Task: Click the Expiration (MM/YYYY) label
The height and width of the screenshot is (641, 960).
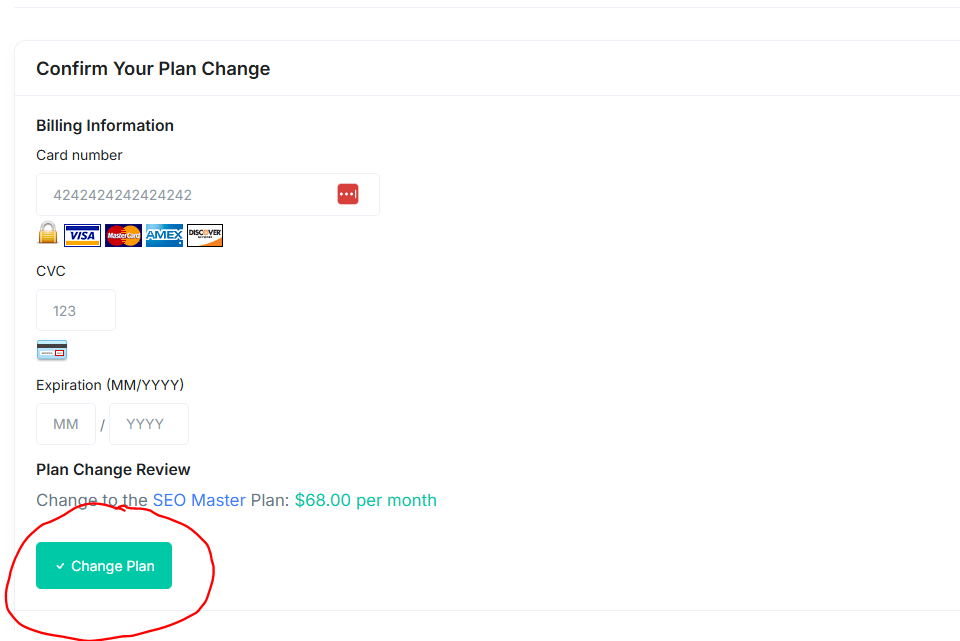Action: pos(110,385)
